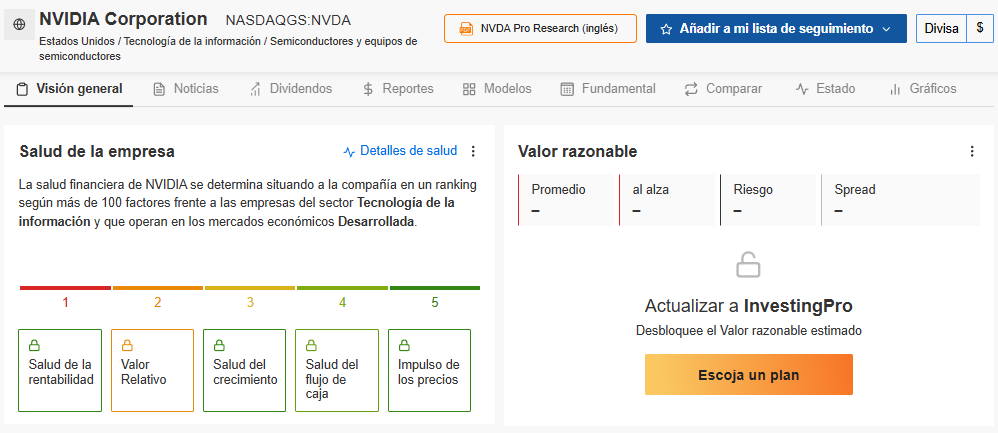998x433 pixels.
Task: Click the dark green score segment labeled 5
Action: tap(434, 289)
